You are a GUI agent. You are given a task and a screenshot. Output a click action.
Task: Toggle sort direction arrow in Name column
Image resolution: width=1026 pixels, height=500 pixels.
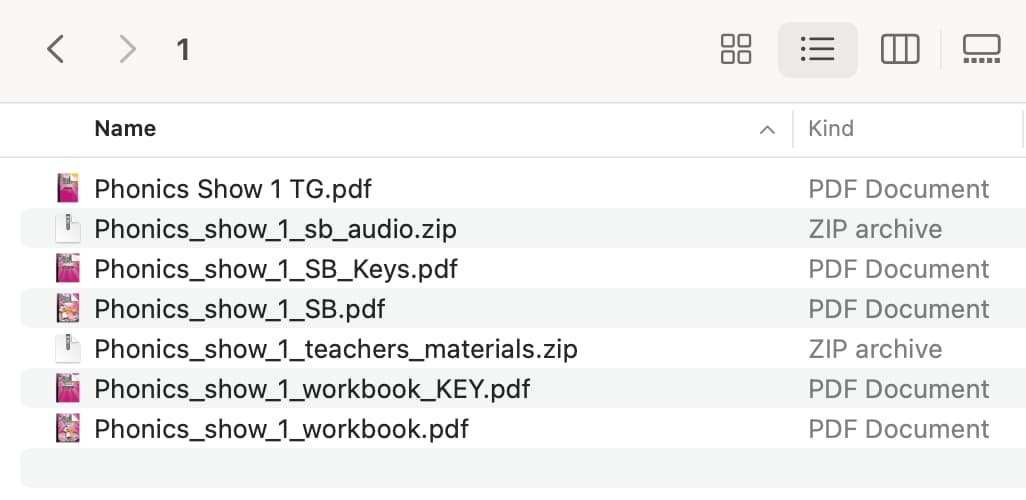767,130
